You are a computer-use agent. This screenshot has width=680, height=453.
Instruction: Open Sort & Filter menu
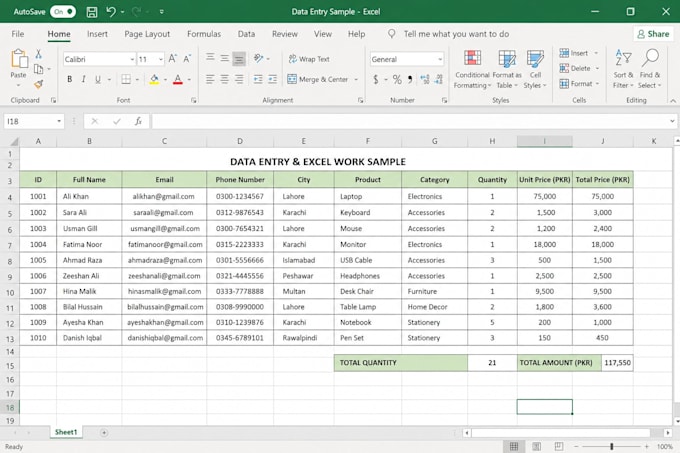(623, 69)
